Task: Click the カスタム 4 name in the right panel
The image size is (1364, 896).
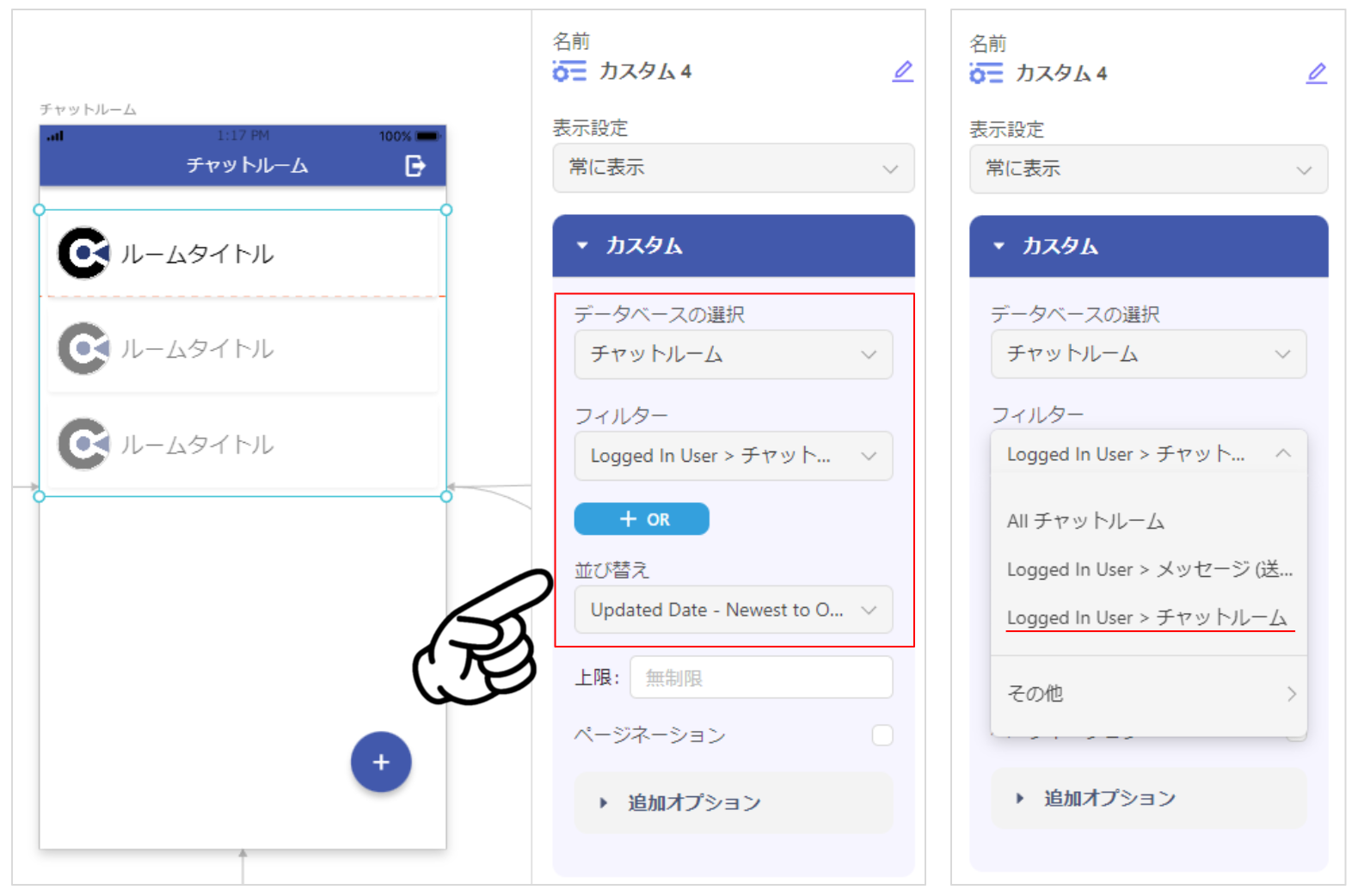Action: [x=1061, y=73]
